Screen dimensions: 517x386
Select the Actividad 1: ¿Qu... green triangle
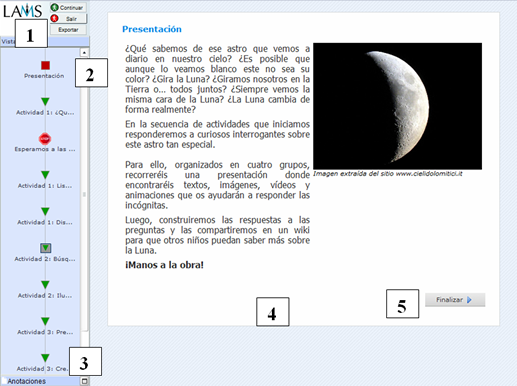click(45, 102)
